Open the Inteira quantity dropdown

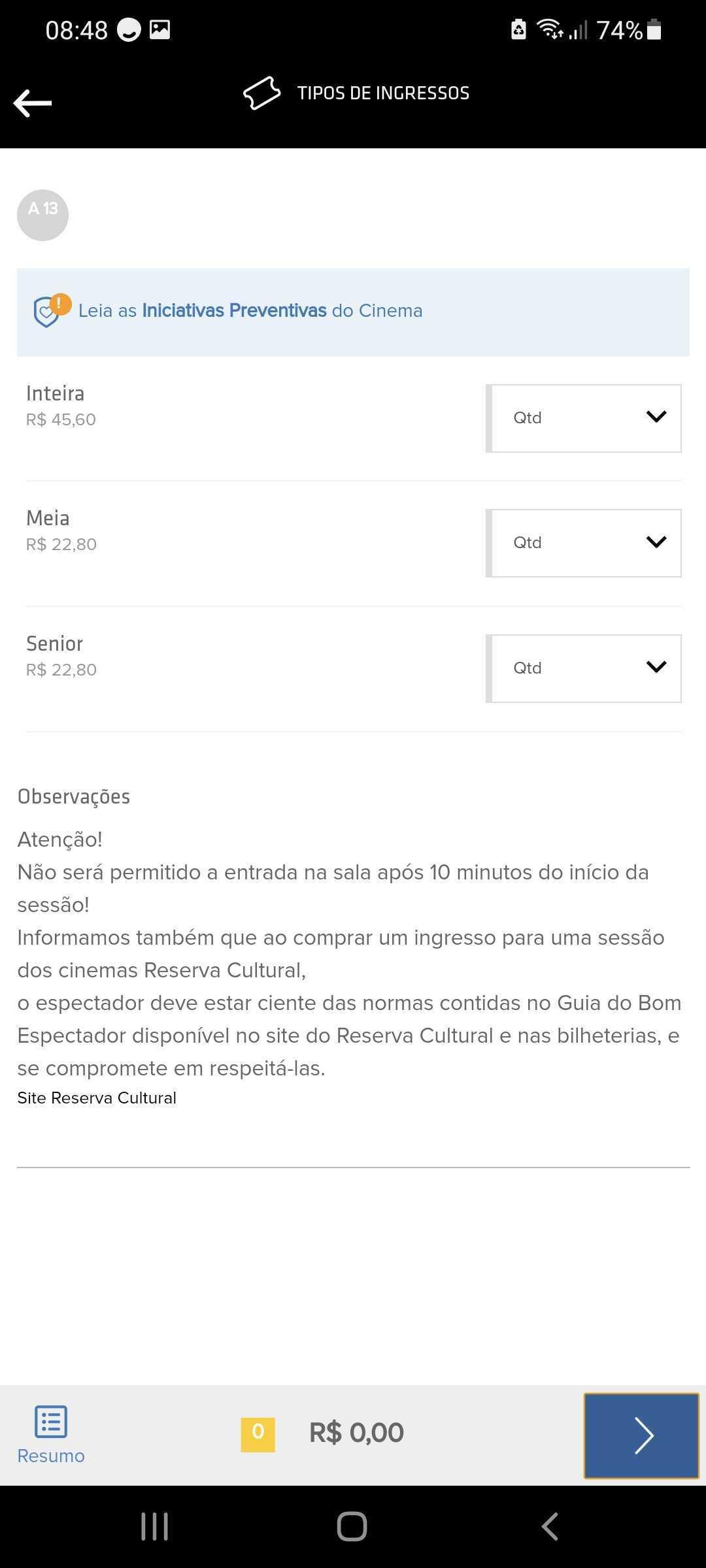coord(584,418)
